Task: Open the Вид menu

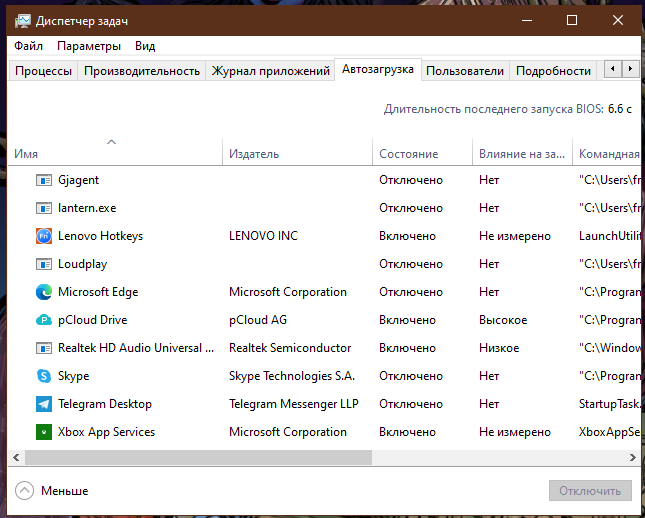Action: click(145, 46)
